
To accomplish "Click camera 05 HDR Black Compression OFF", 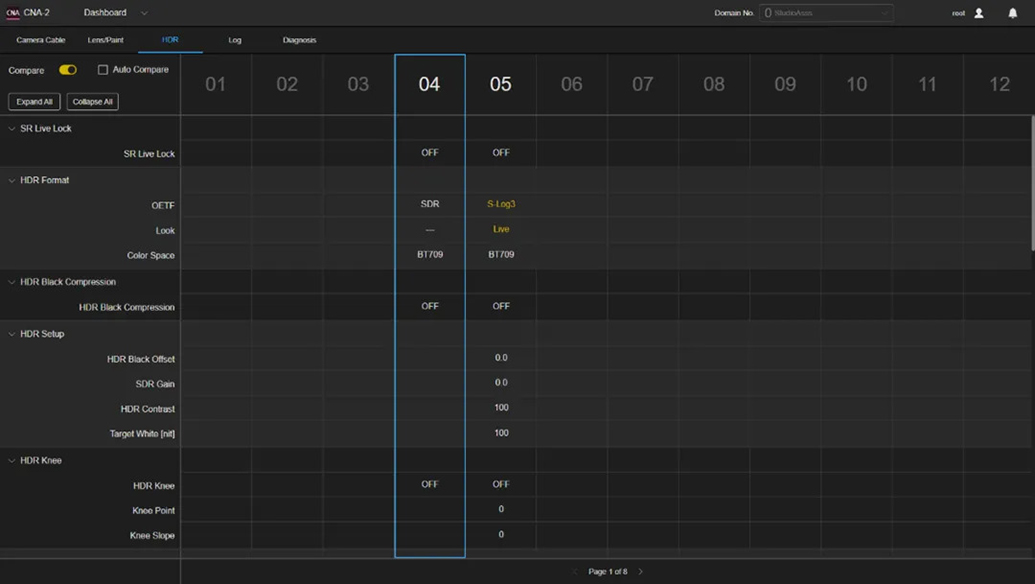I will point(501,306).
